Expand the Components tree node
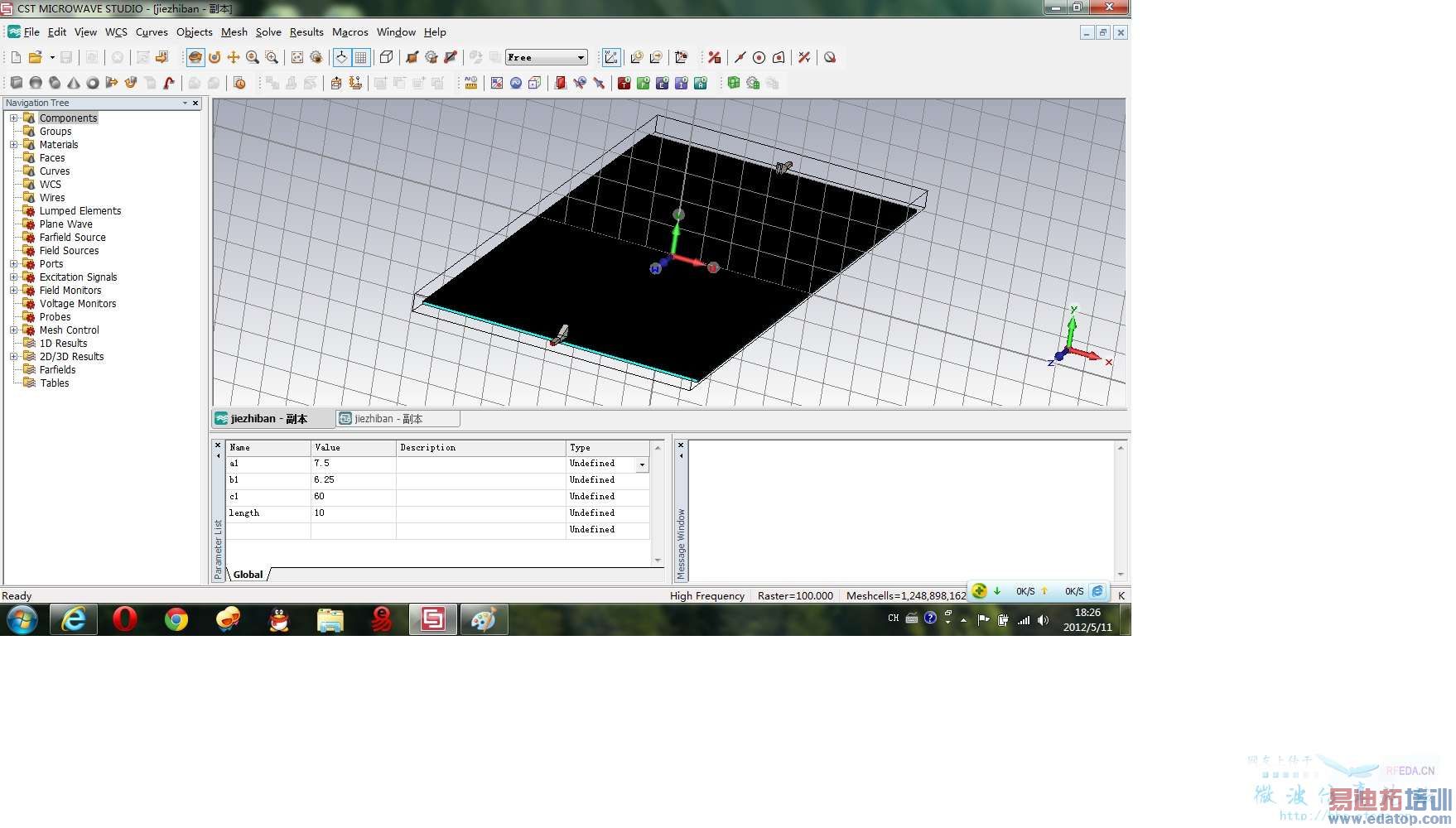This screenshot has width=1456, height=828. click(13, 118)
